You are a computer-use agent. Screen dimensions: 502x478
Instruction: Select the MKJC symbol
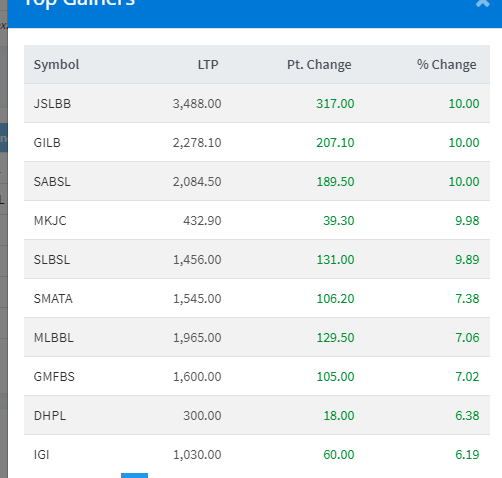[50, 221]
